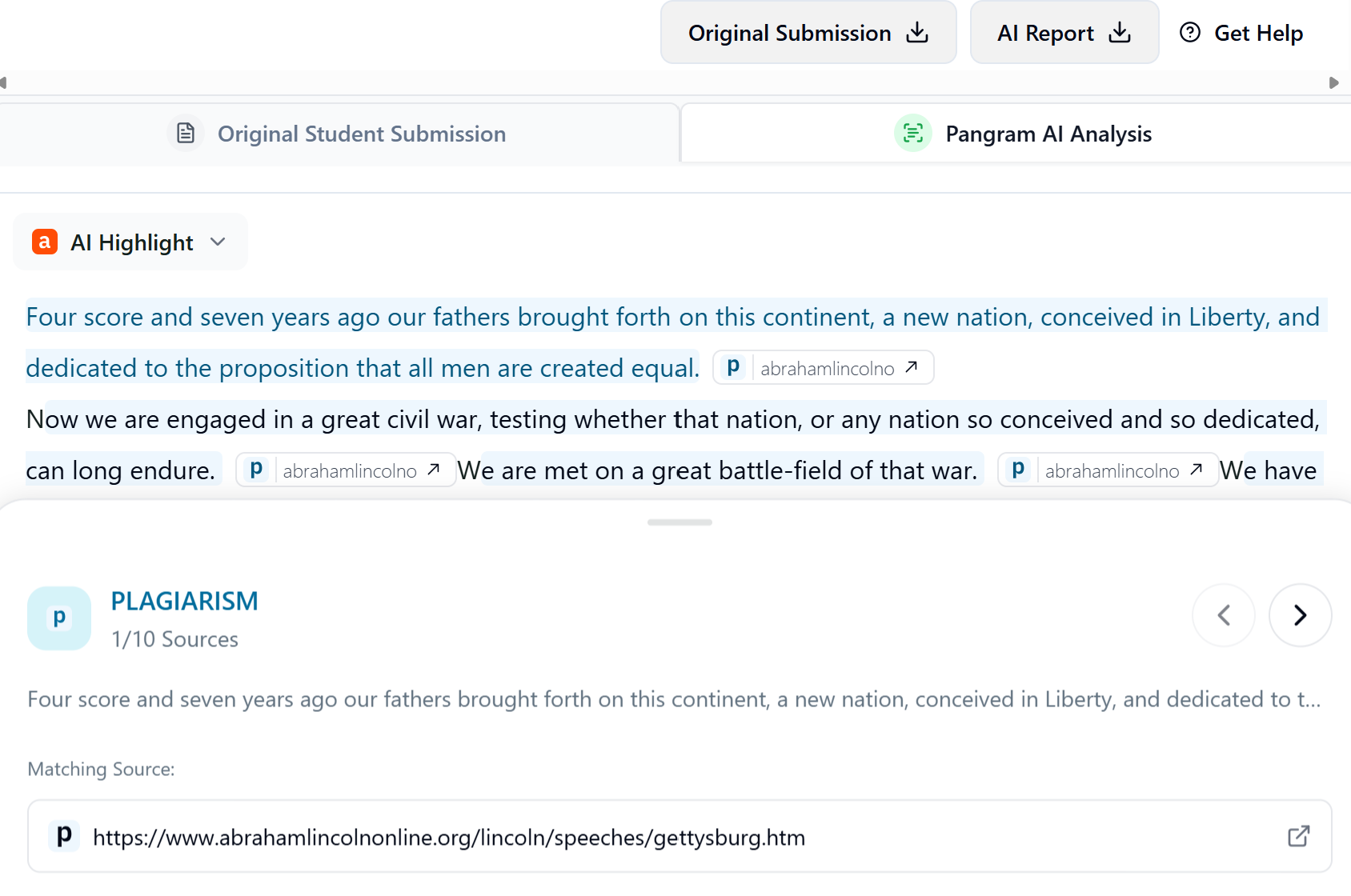Click right arrow of horizontal scrollbar
The width and height of the screenshot is (1351, 896).
pos(1333,83)
